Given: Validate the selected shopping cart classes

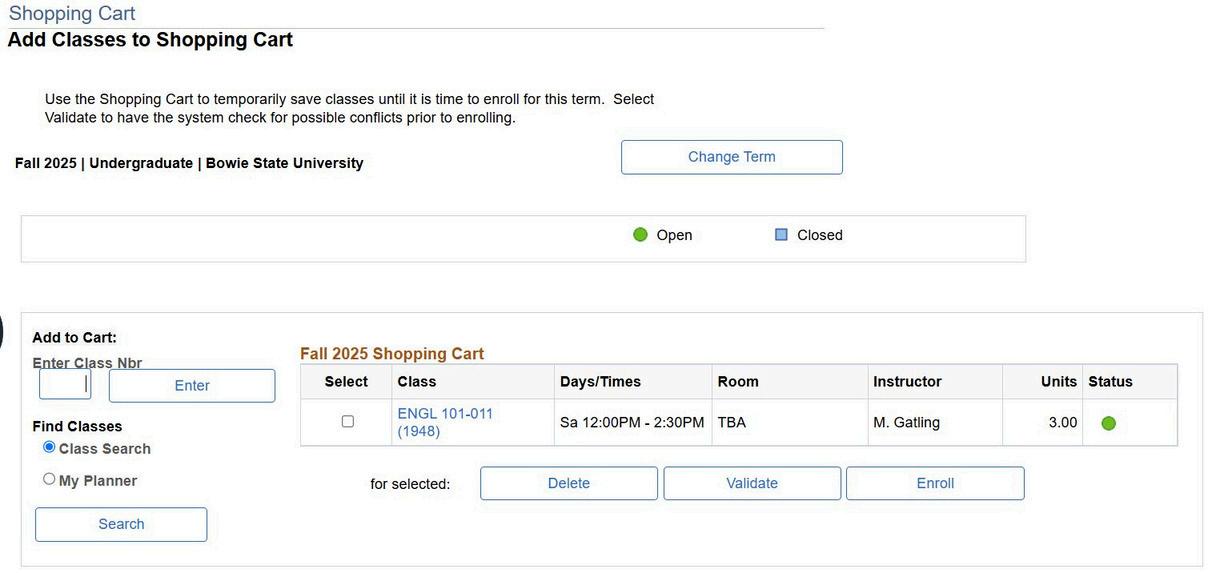Looking at the screenshot, I should point(752,483).
